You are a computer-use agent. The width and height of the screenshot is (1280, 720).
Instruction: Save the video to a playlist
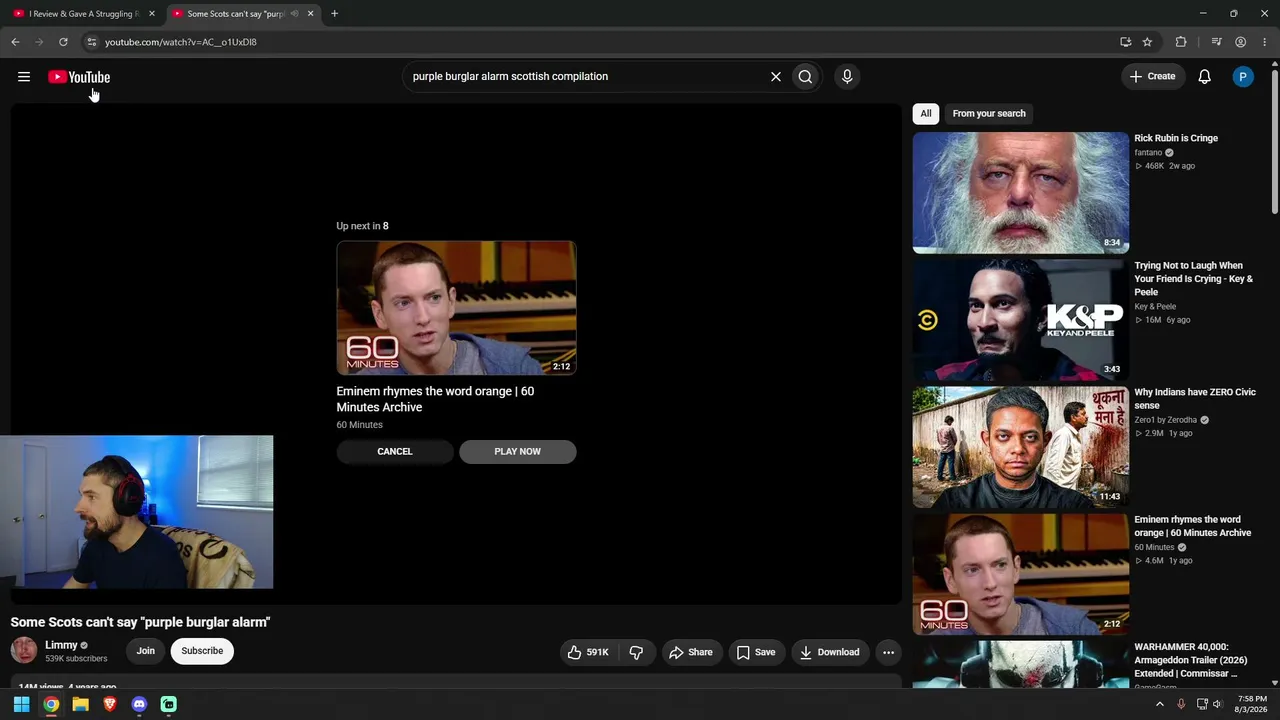[x=756, y=652]
